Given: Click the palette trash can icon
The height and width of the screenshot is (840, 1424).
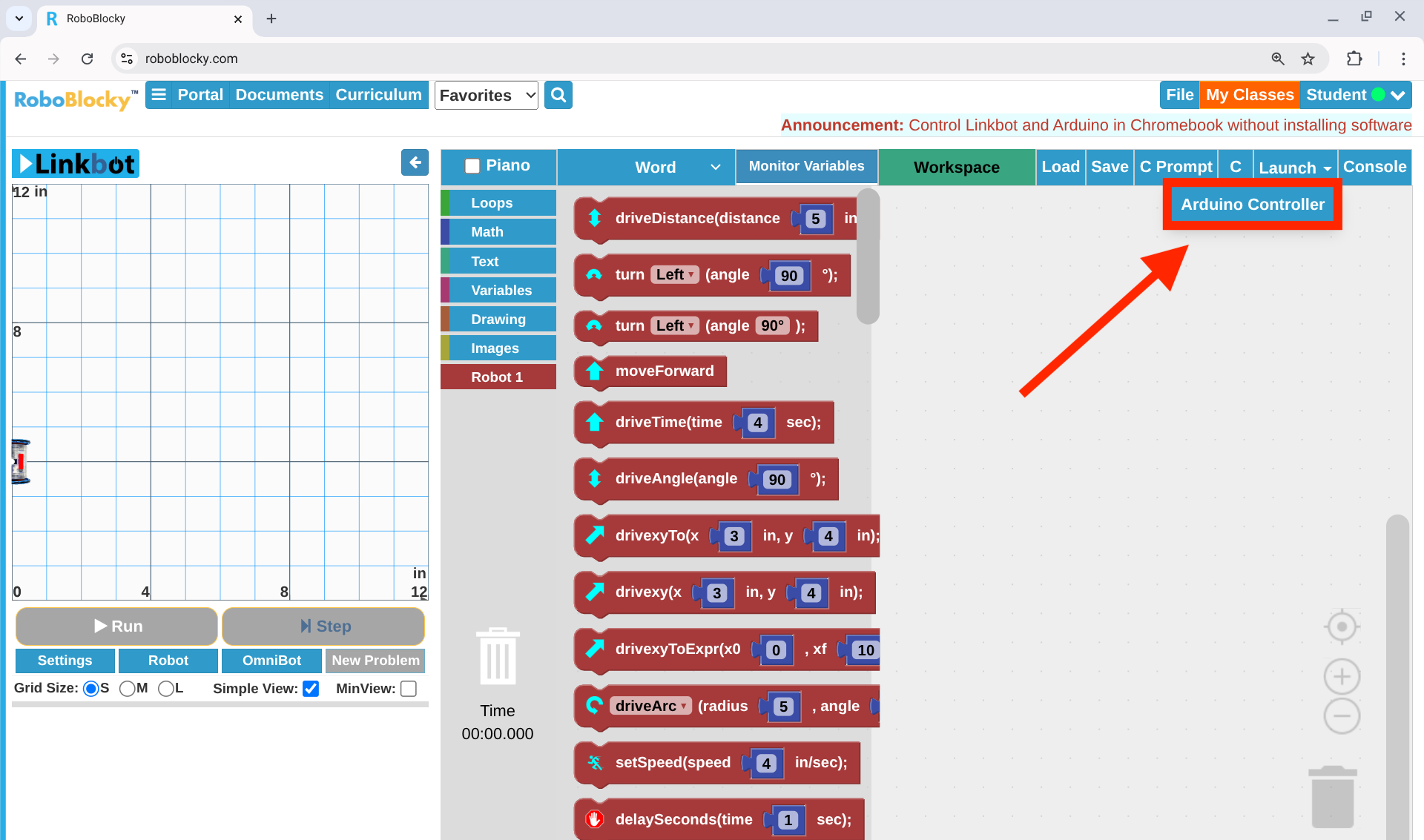Looking at the screenshot, I should coord(497,655).
